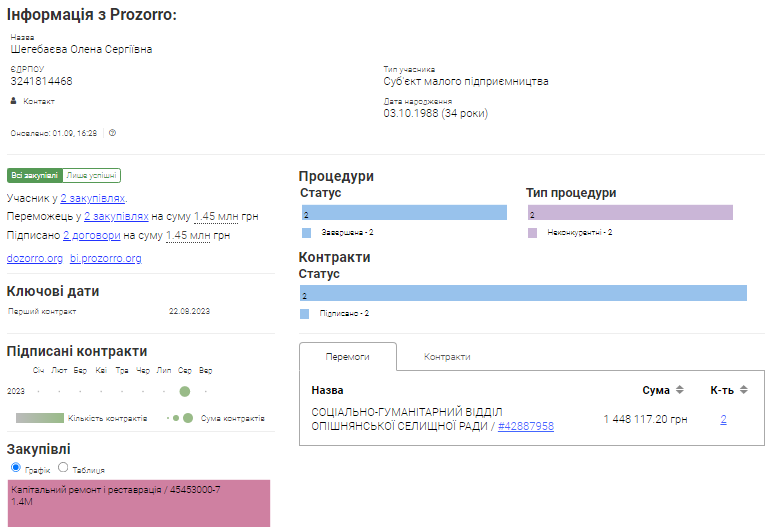772x527 pixels.
Task: Click the blue Підписано legend square
Action: coord(306,313)
